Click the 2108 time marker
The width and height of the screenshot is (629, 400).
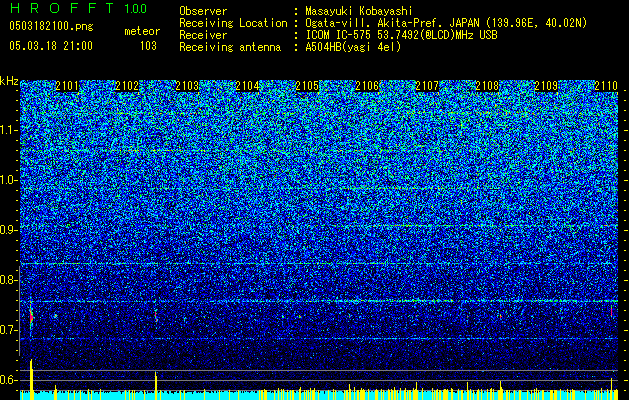487,86
